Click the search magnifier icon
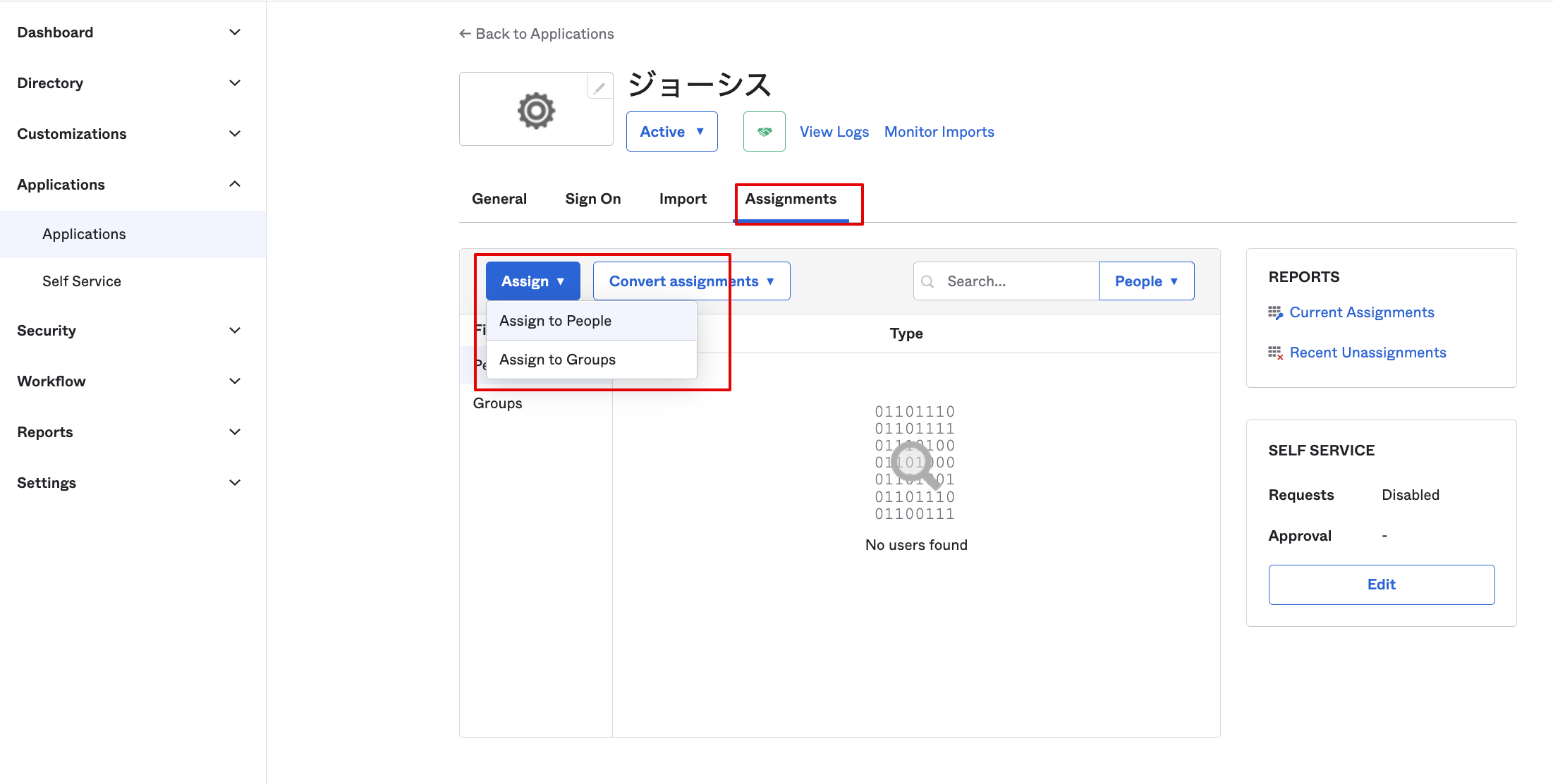Screen dimensions: 1553x784 tap(927, 281)
